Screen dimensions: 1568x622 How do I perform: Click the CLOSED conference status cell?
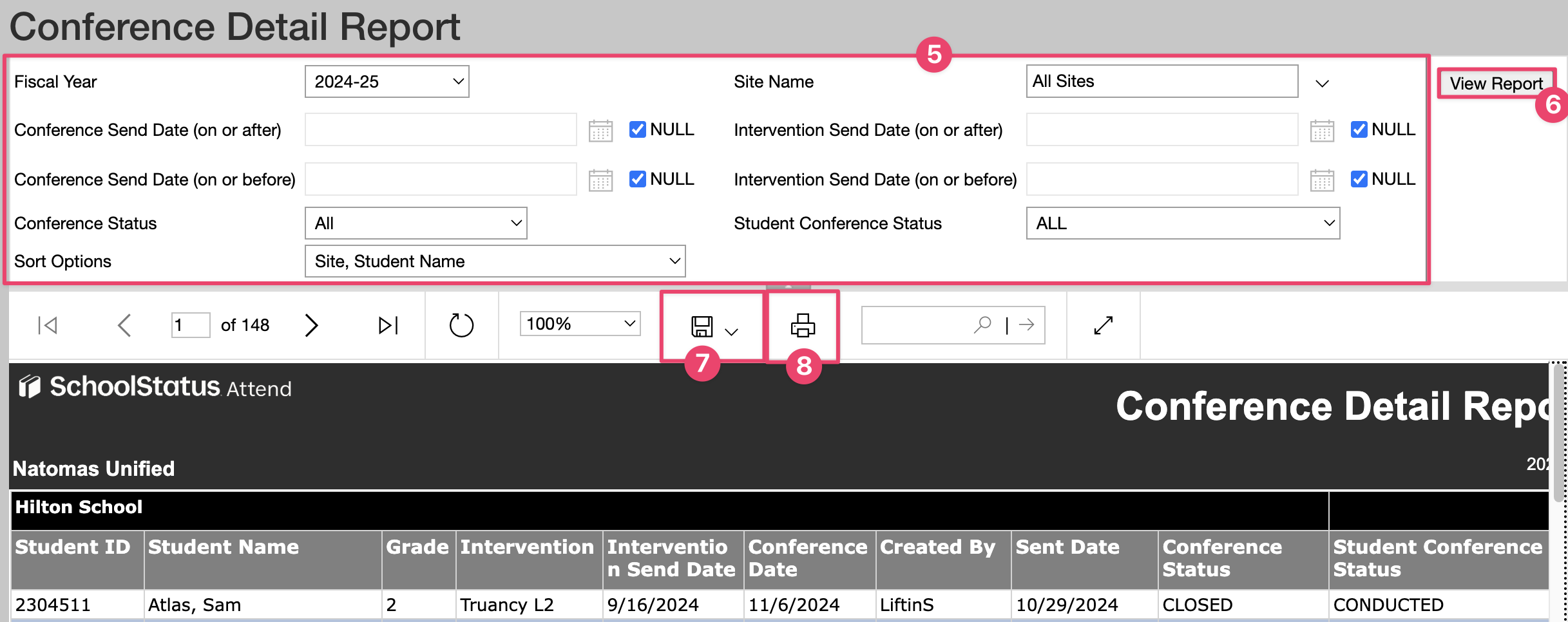[x=1243, y=605]
